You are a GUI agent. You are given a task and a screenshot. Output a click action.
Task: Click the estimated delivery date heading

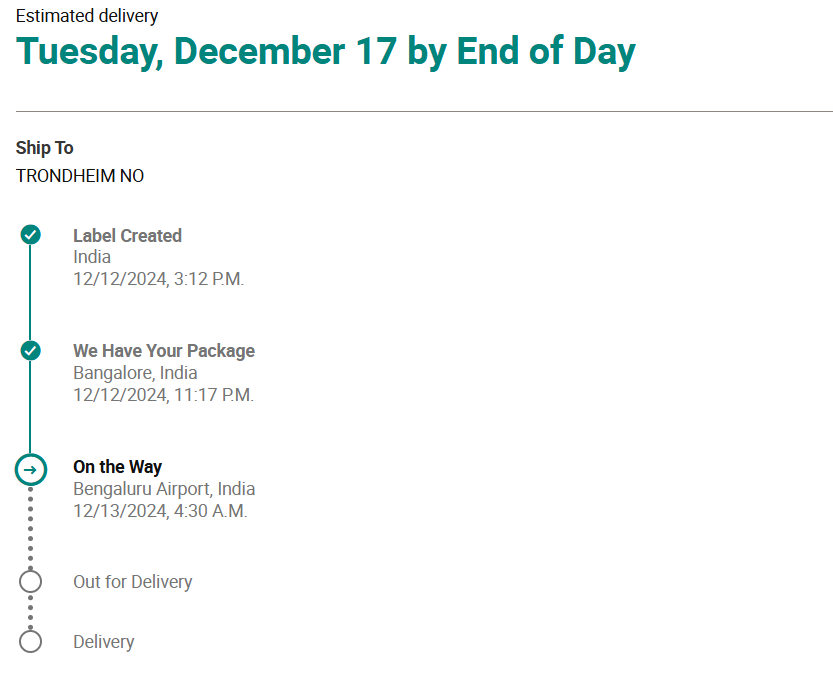[326, 51]
